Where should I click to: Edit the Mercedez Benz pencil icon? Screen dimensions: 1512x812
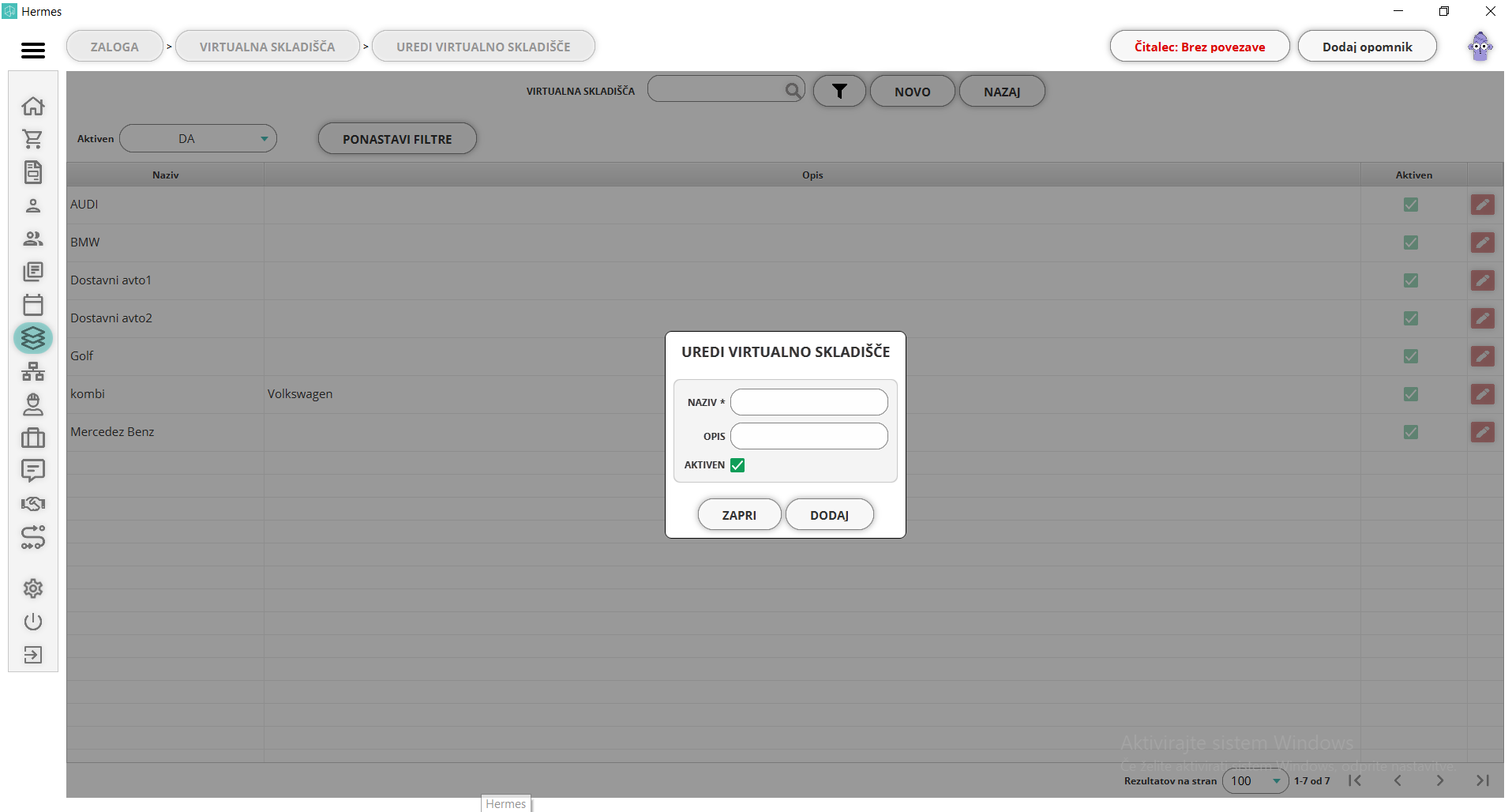1483,432
